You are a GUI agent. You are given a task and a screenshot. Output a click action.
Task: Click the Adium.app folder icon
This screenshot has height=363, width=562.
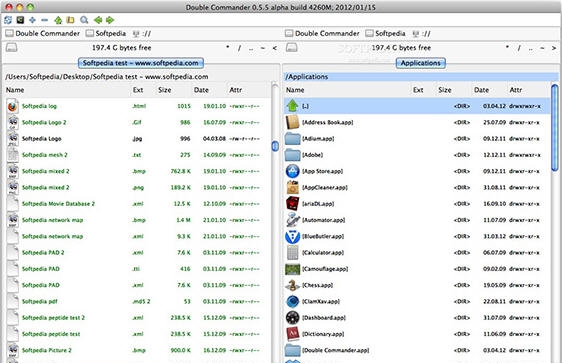(292, 139)
